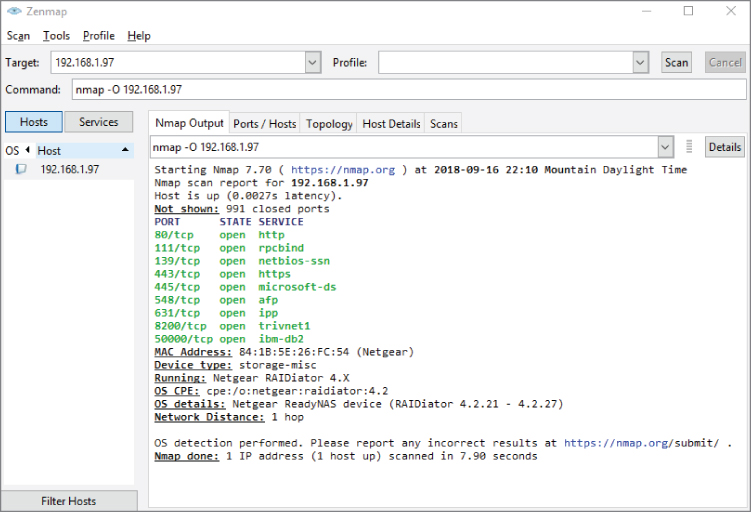Open the Profile menu
This screenshot has height=512, width=751.
click(x=99, y=36)
